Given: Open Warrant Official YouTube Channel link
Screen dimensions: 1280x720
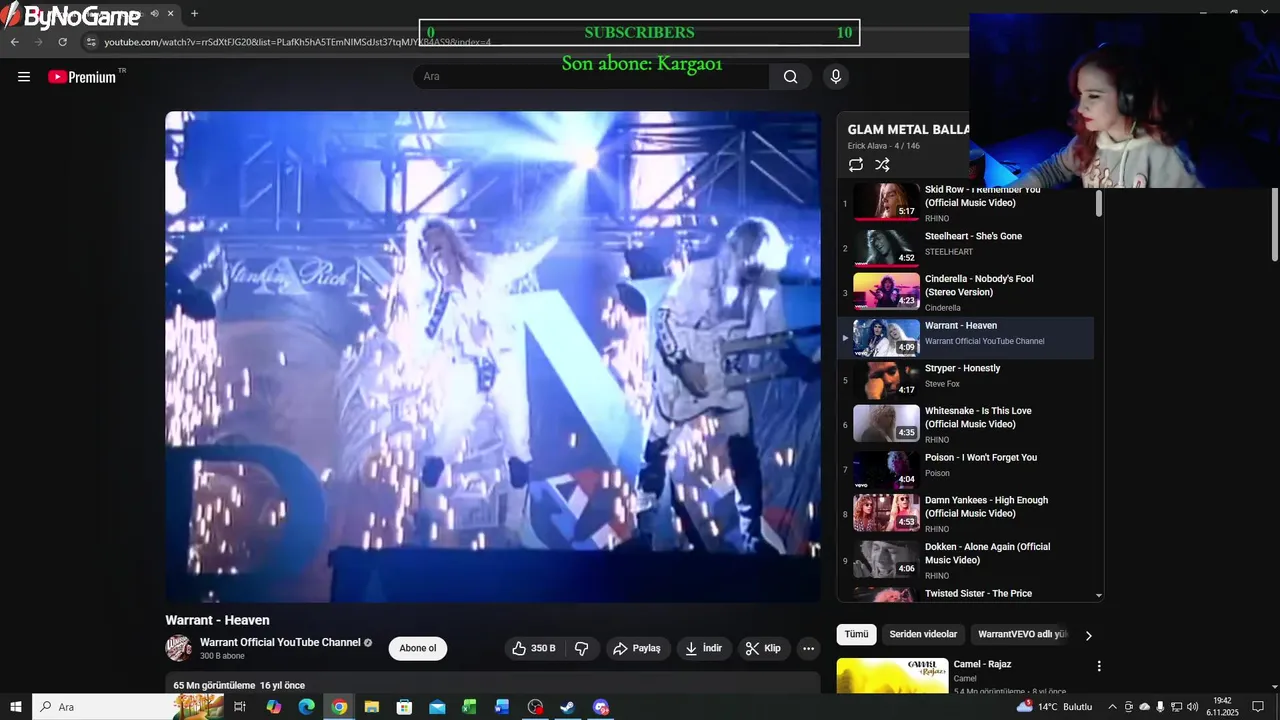Looking at the screenshot, I should pos(280,642).
